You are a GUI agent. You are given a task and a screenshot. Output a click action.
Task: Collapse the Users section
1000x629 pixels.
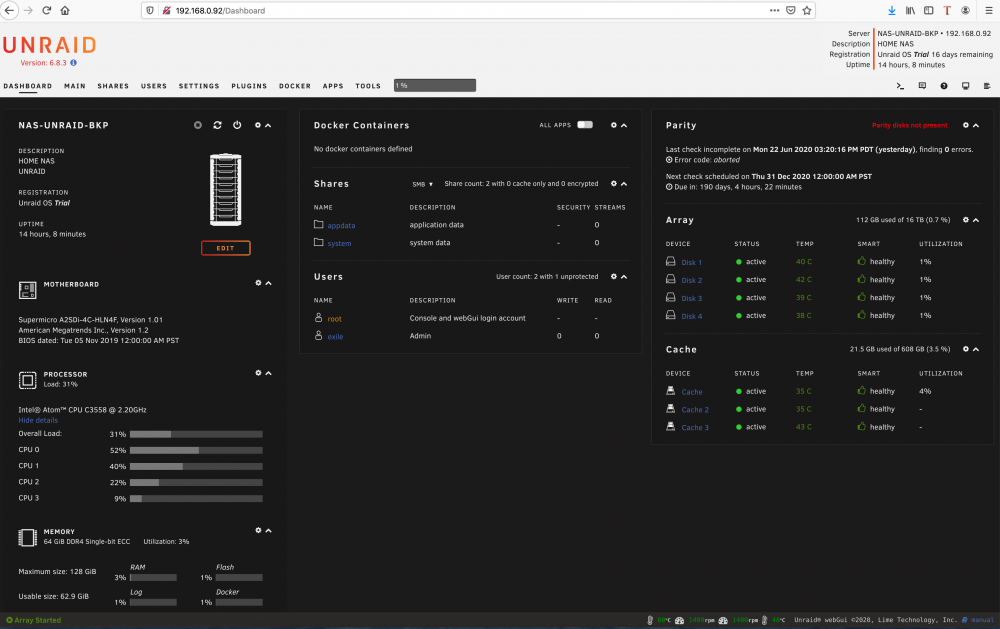[624, 276]
